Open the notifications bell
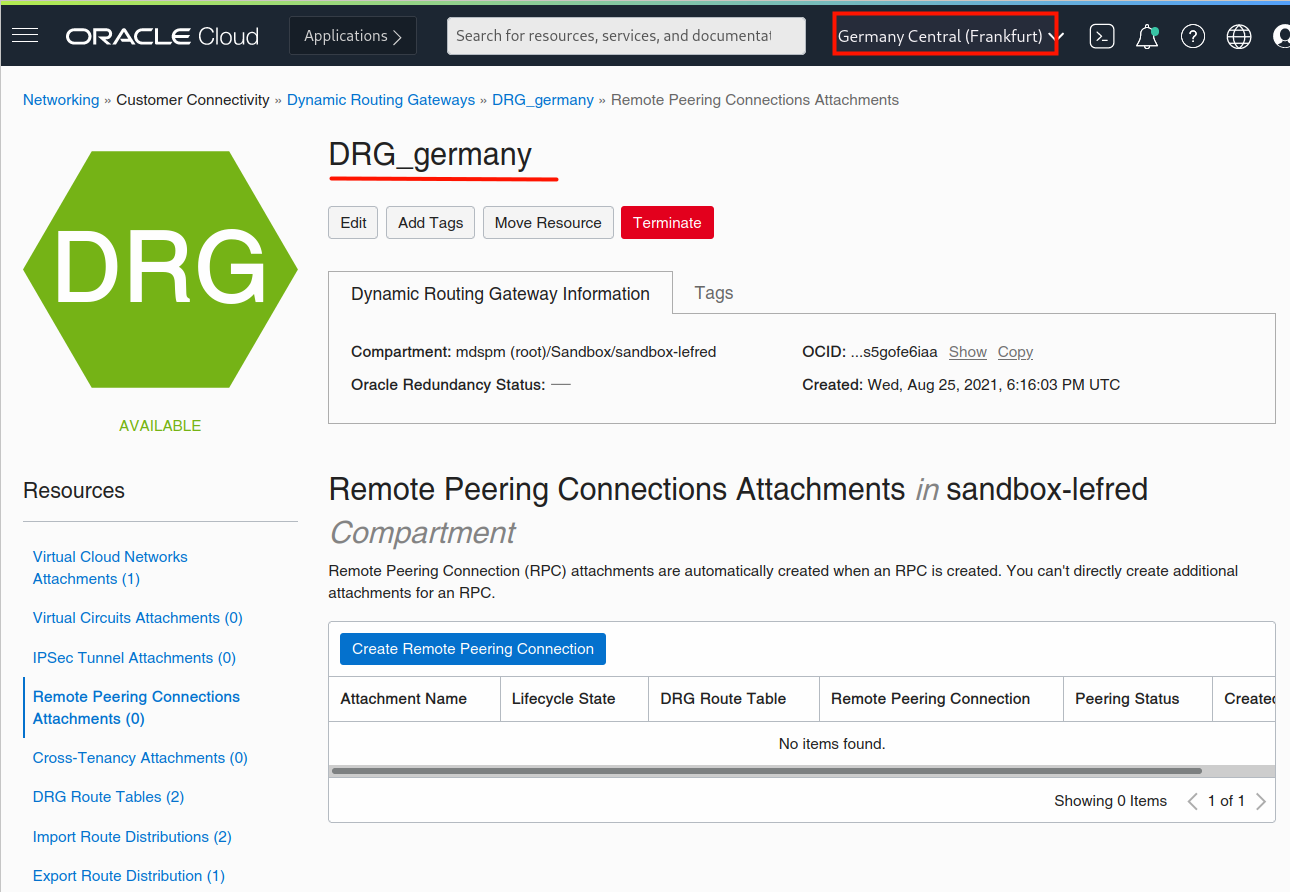Screen dimensions: 1290x892 point(1147,37)
